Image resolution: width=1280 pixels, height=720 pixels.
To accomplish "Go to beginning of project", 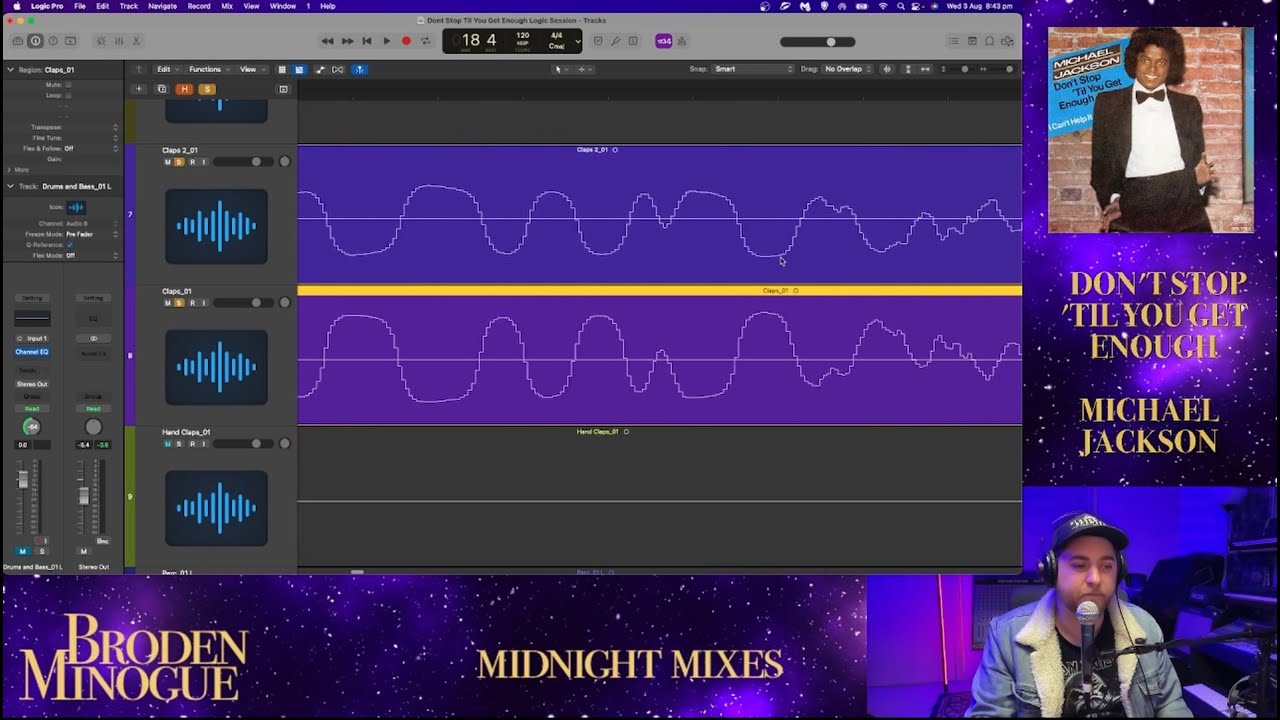I will [367, 41].
